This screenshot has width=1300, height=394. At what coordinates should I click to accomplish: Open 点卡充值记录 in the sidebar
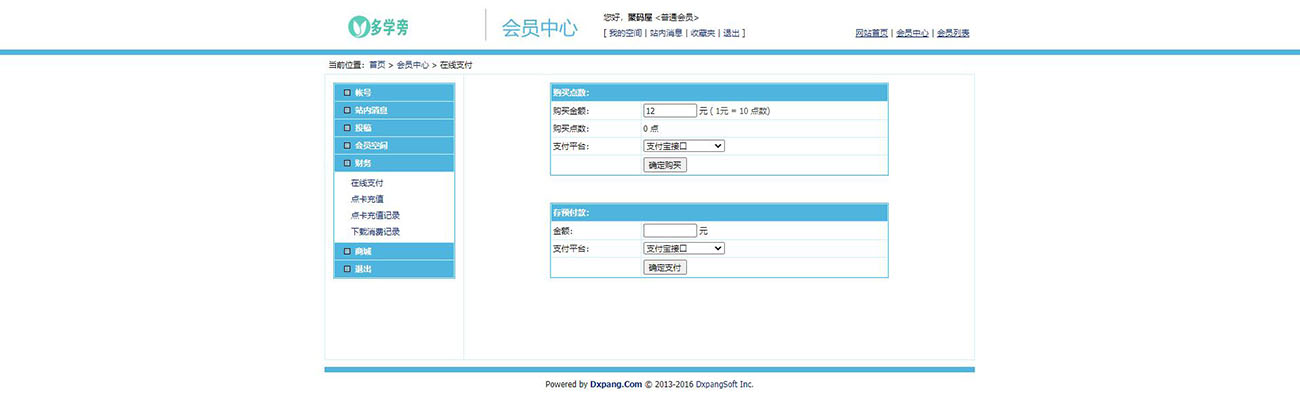375,215
